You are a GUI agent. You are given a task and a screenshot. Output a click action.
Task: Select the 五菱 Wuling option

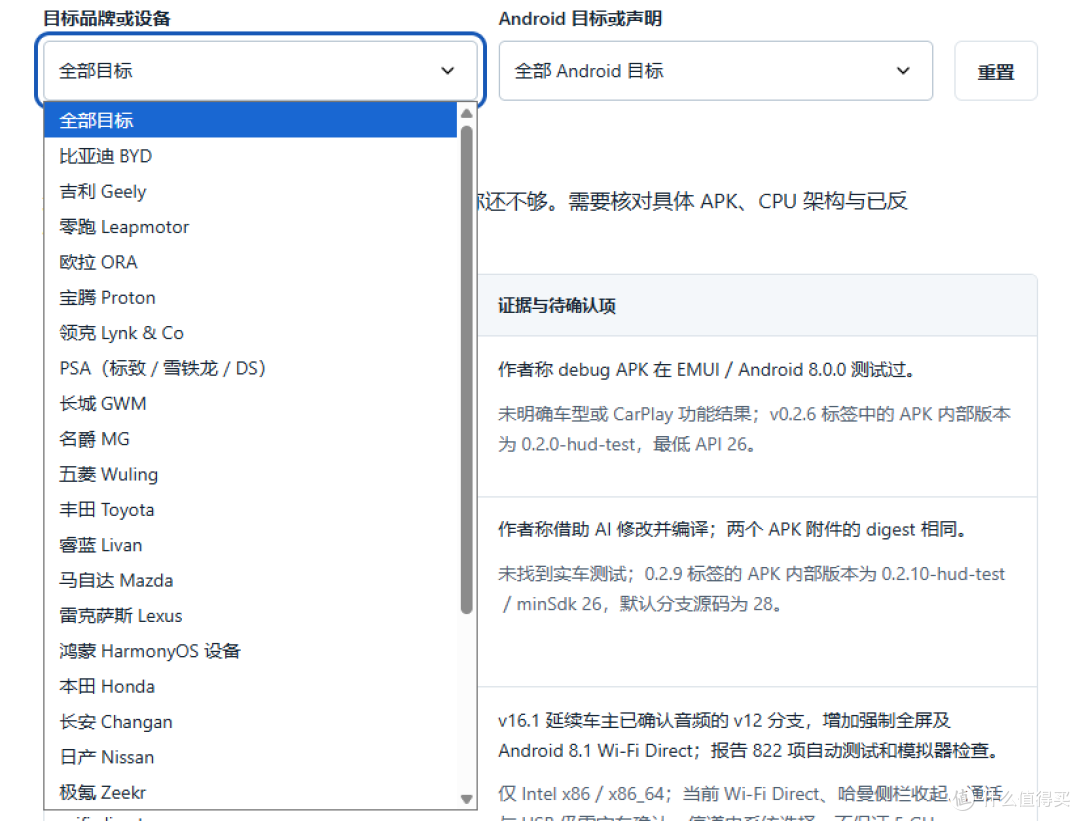tap(251, 475)
